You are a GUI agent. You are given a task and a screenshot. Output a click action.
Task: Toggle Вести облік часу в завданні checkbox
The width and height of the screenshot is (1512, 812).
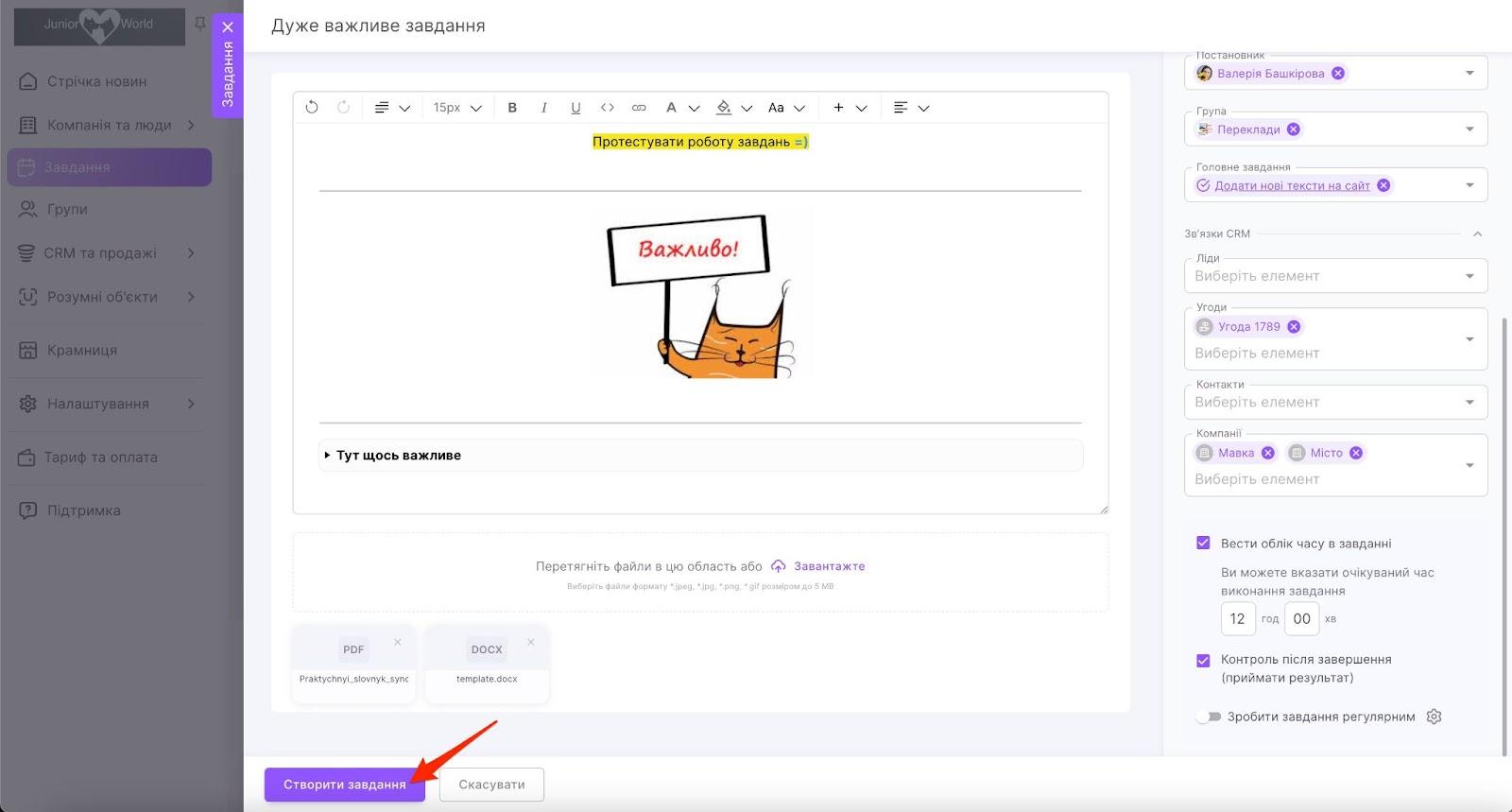1203,543
